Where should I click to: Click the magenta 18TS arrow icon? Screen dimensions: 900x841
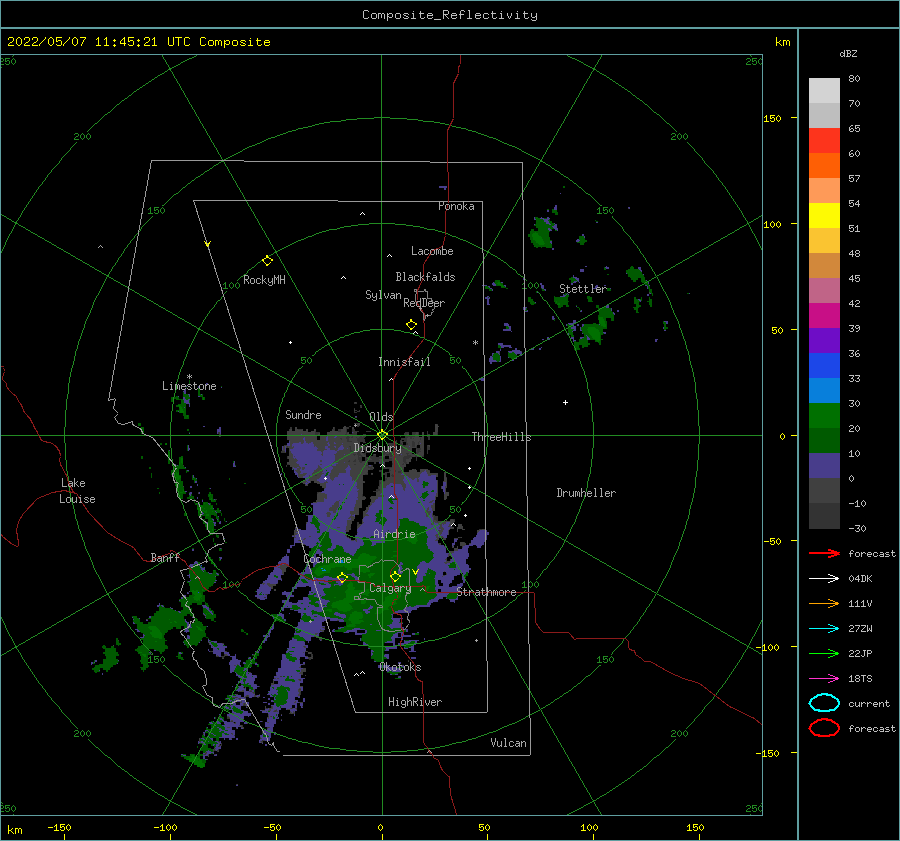pos(824,679)
